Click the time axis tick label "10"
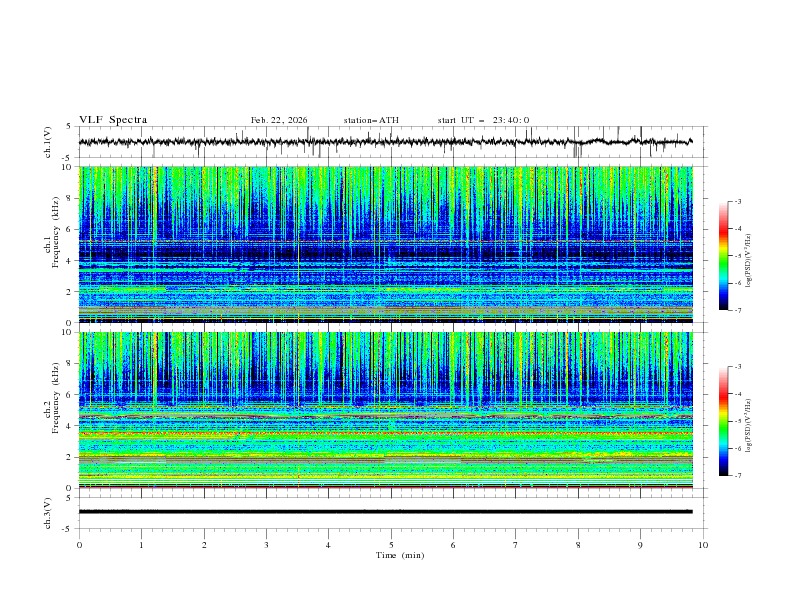 pyautogui.click(x=703, y=545)
